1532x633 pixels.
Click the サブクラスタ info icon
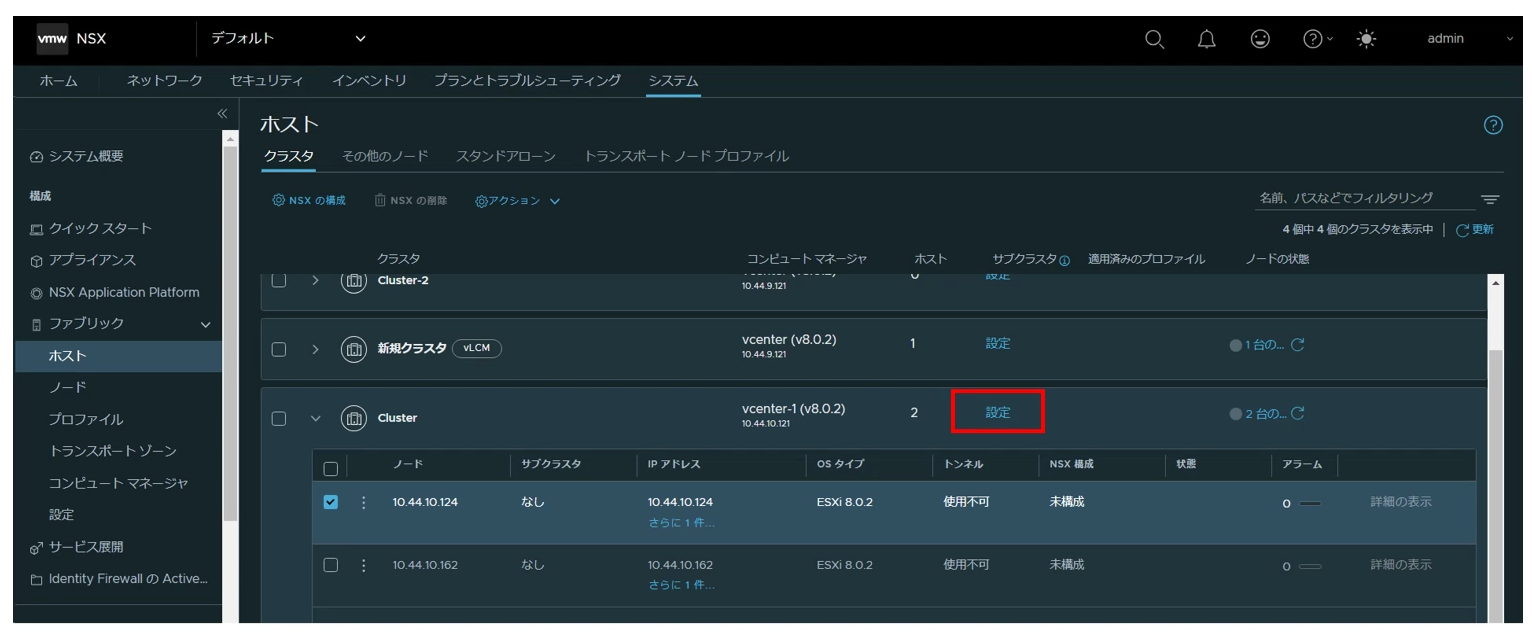click(x=1064, y=260)
